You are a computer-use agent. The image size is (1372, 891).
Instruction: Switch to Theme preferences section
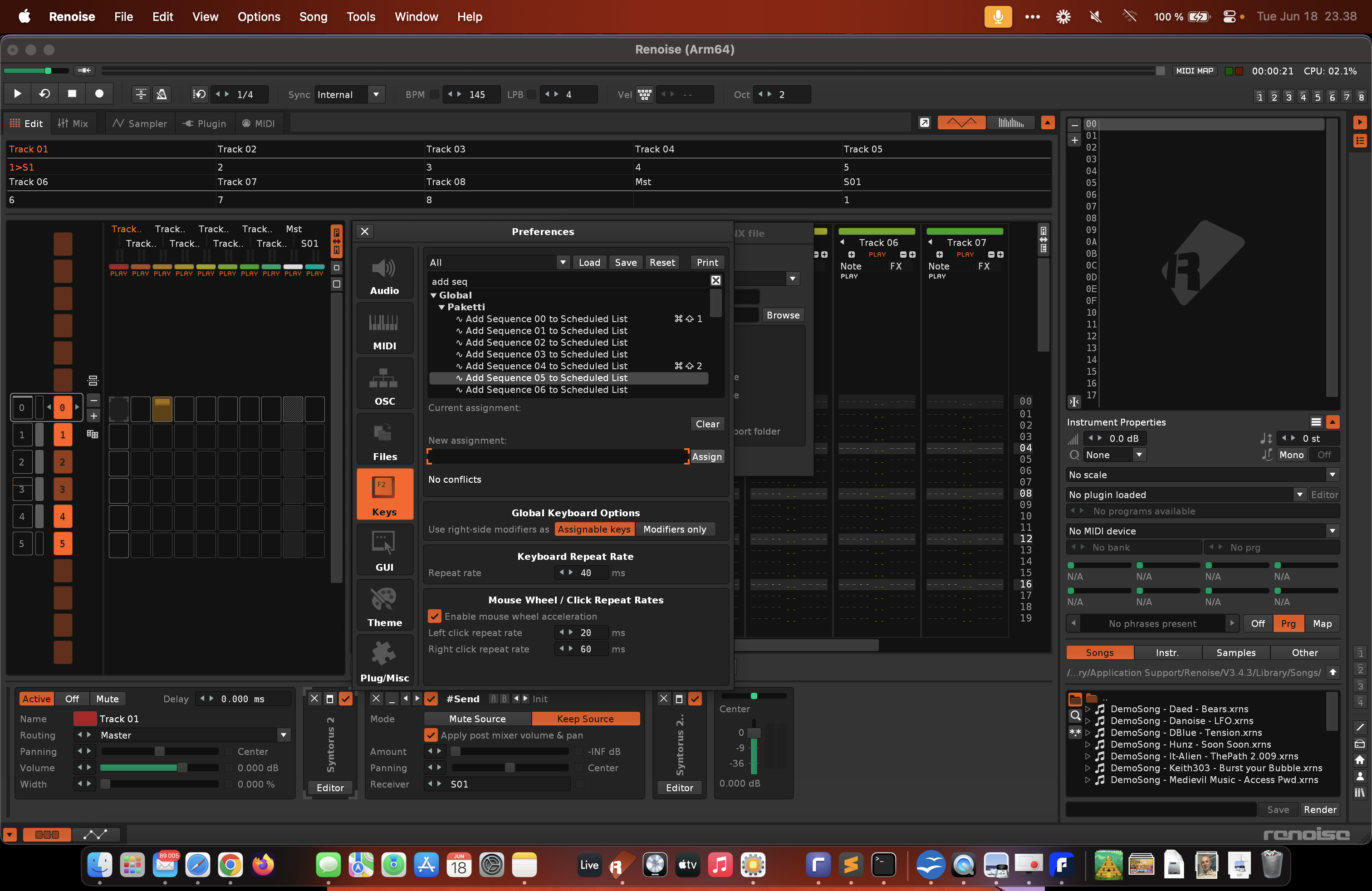(x=384, y=607)
